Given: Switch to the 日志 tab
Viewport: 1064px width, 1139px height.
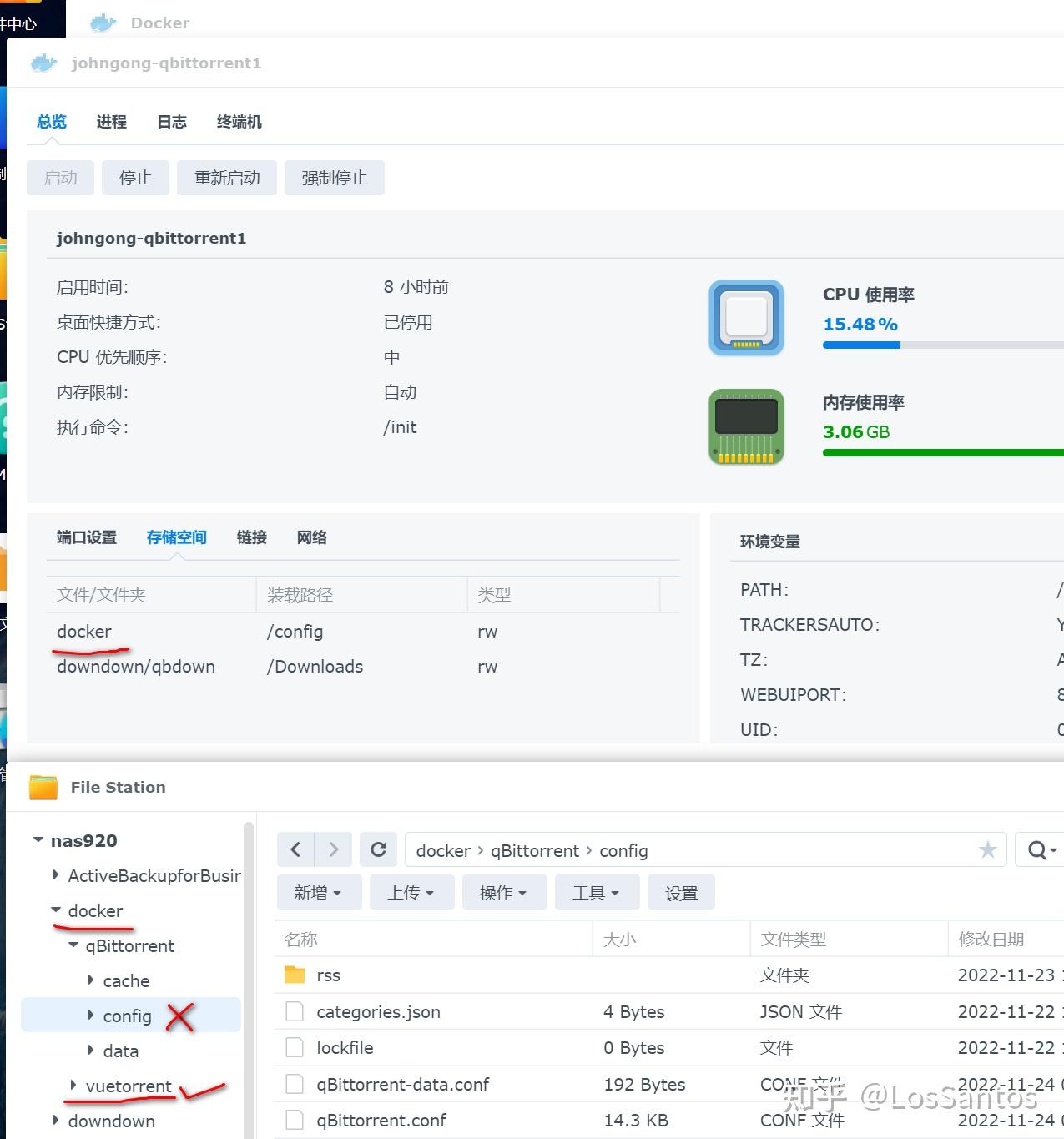Looking at the screenshot, I should click(x=172, y=122).
